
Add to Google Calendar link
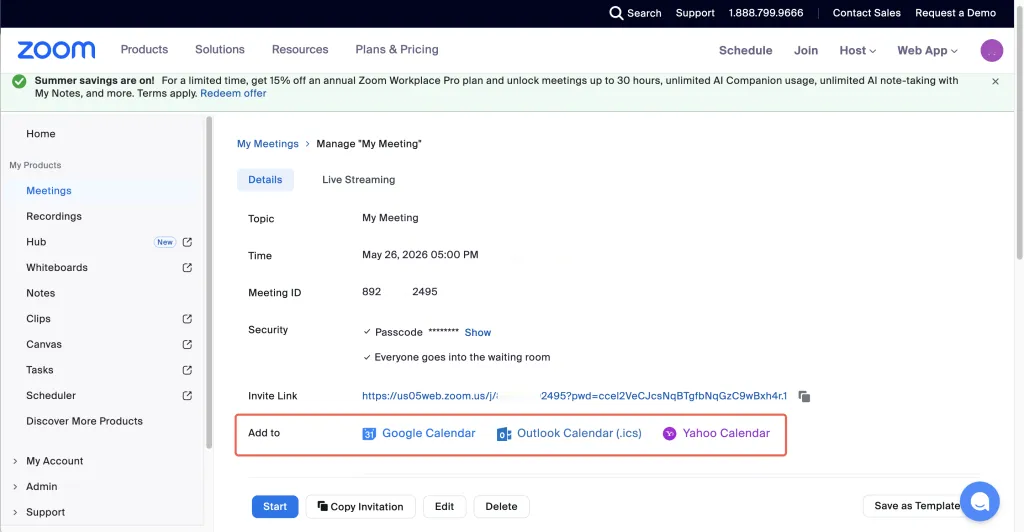[x=428, y=433]
